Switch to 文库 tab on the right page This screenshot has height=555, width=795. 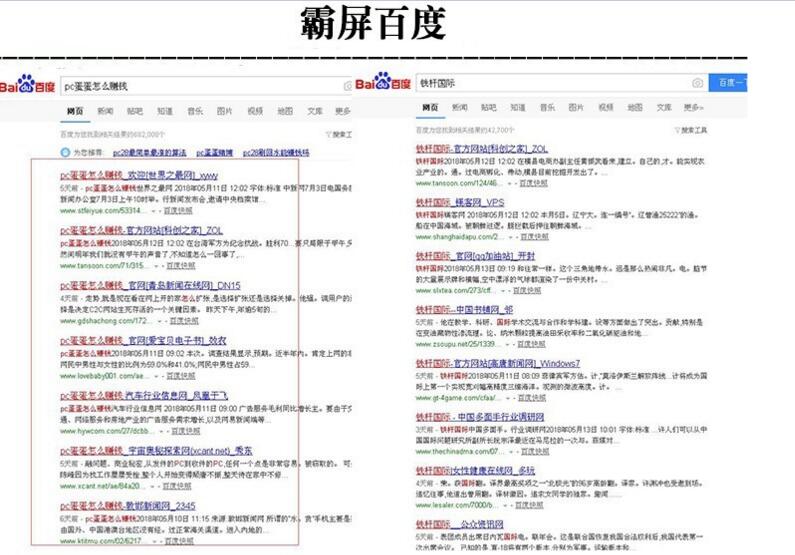[x=664, y=107]
